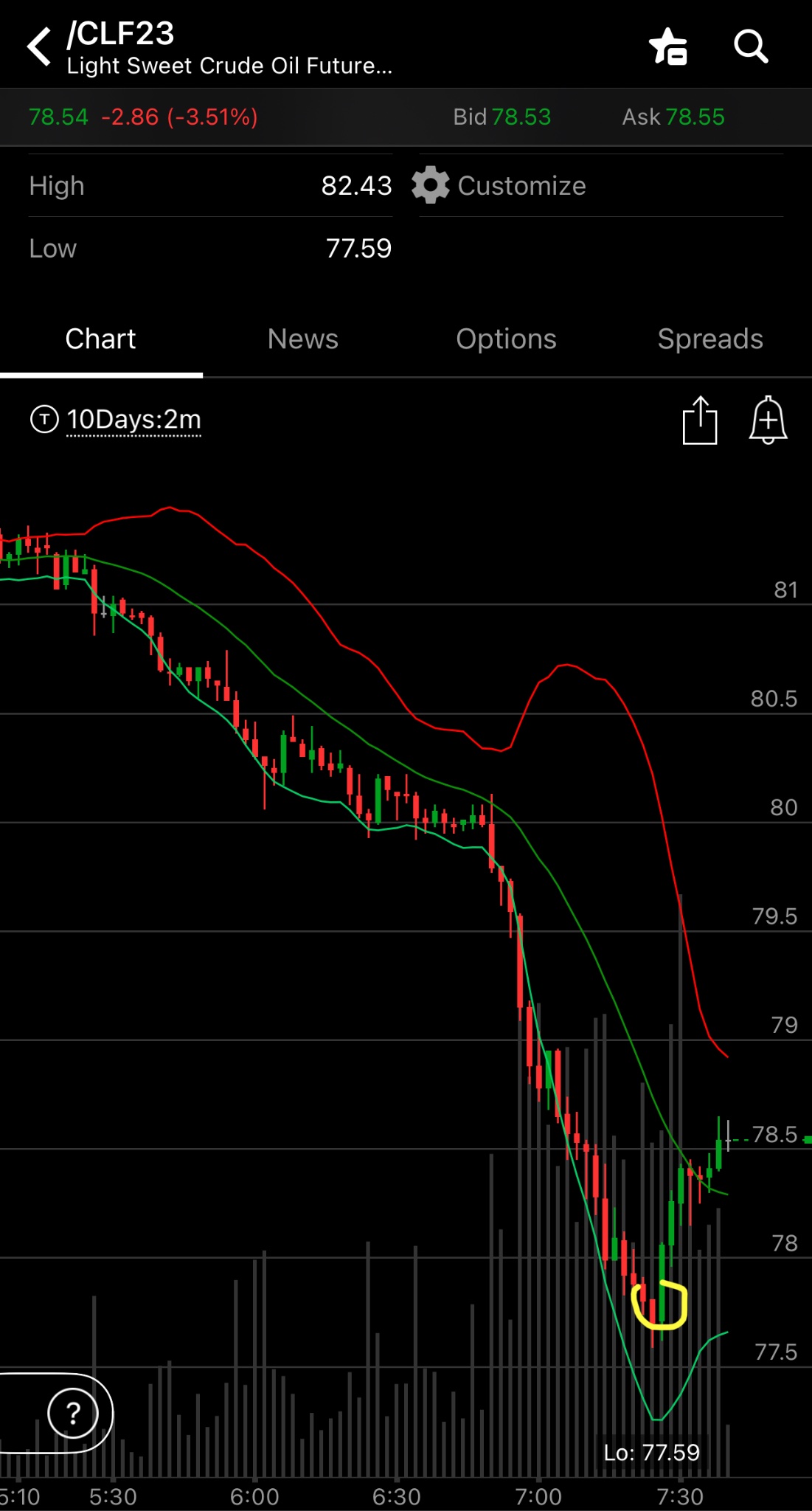Tap the watchlist star icon
The width and height of the screenshot is (812, 1511).
pyautogui.click(x=668, y=46)
